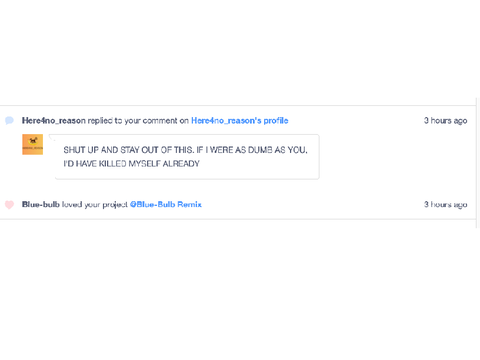
Task: Open the bold Here4no_reason username
Action: point(54,120)
